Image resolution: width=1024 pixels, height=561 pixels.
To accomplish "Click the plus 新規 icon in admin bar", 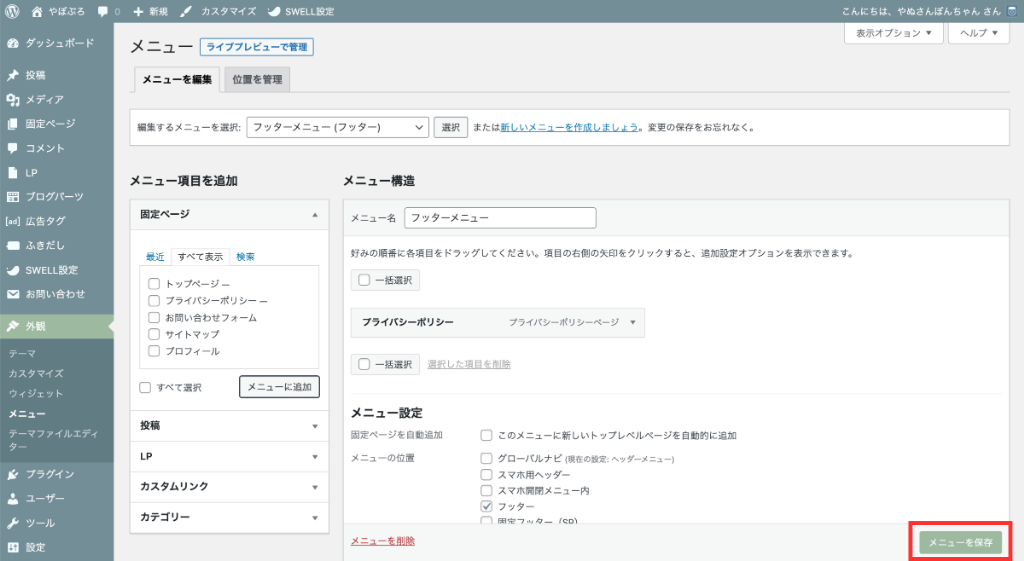I will (x=138, y=12).
